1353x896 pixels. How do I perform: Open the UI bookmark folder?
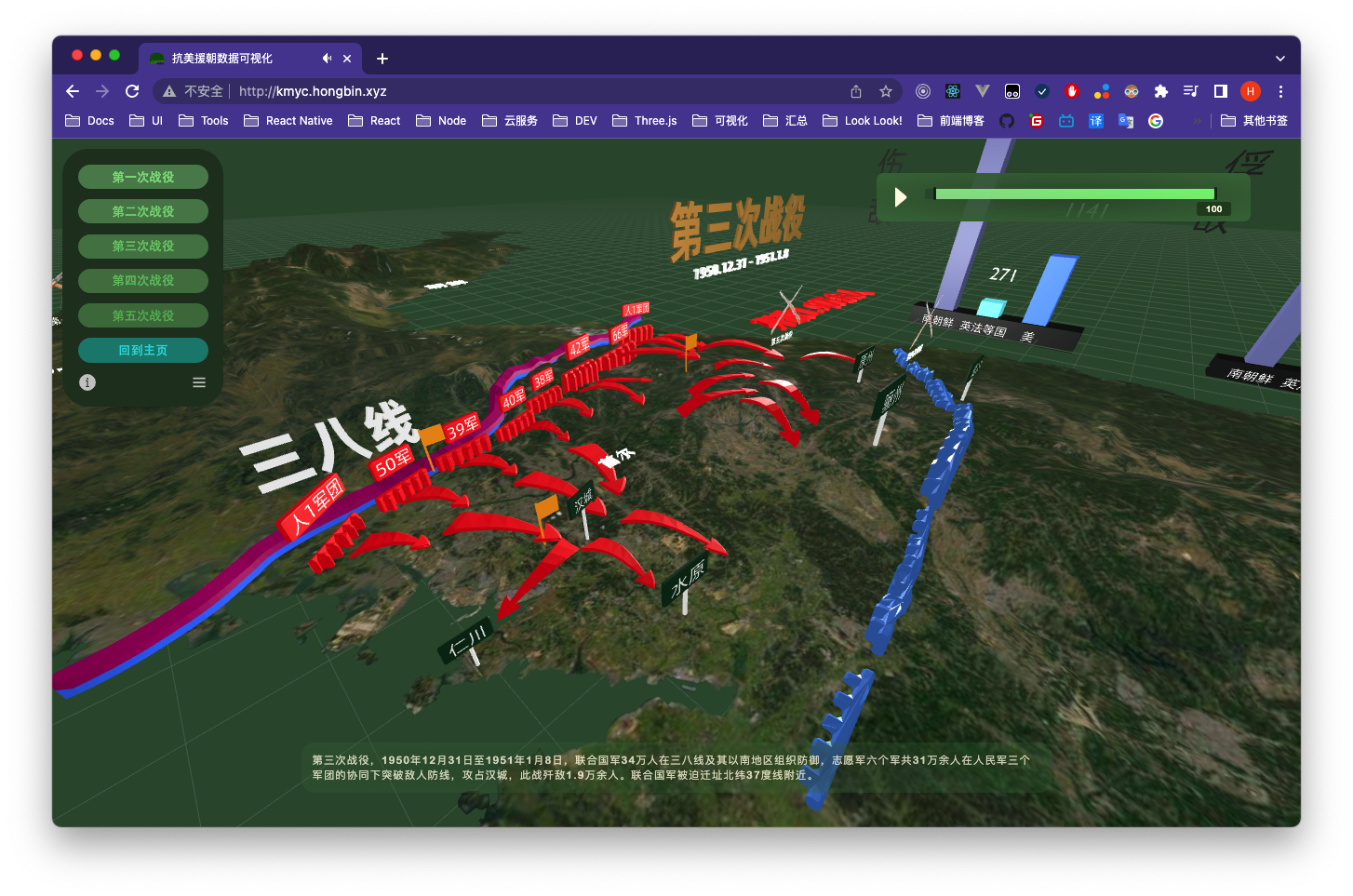146,121
